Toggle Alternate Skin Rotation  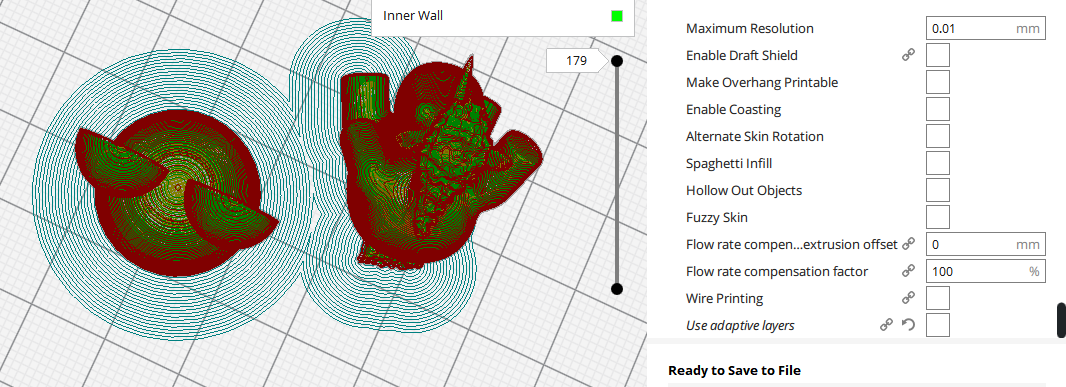click(938, 136)
